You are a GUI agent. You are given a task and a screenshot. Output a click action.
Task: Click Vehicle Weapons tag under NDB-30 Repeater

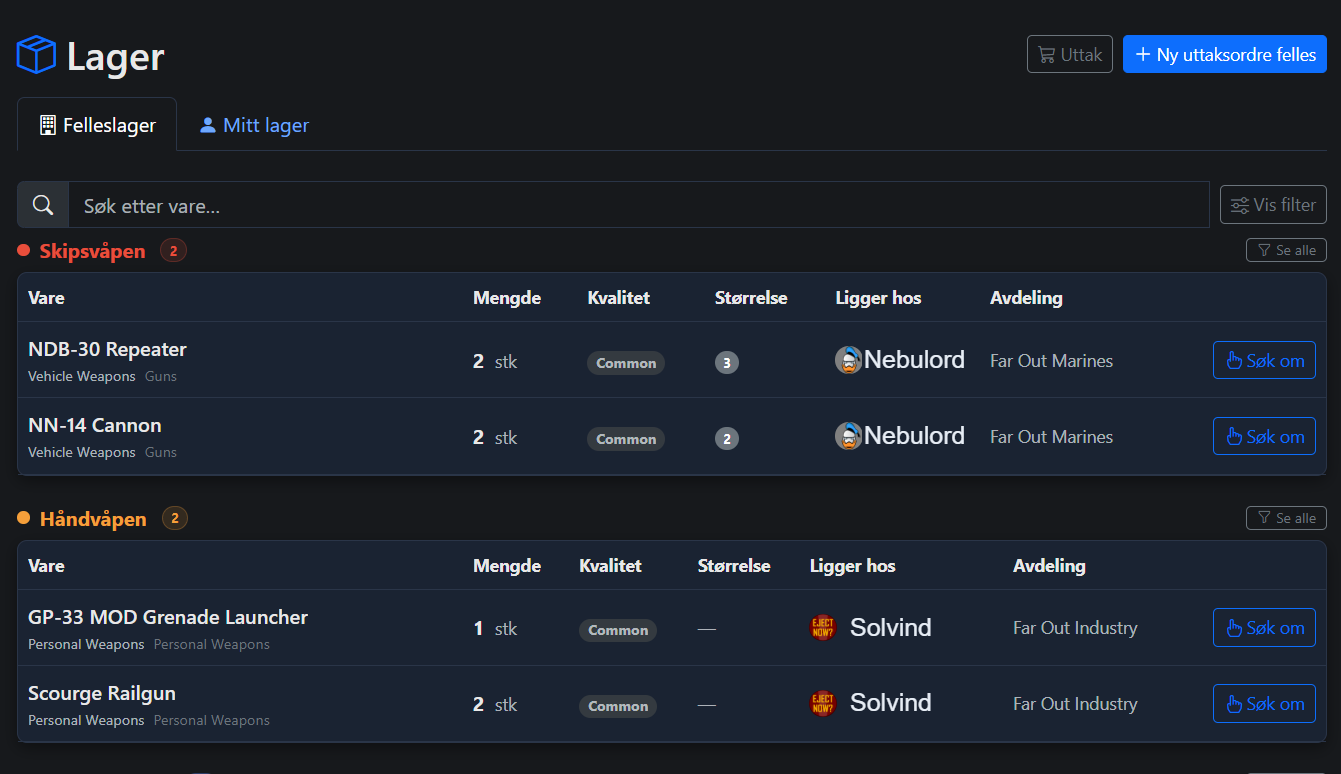[81, 376]
